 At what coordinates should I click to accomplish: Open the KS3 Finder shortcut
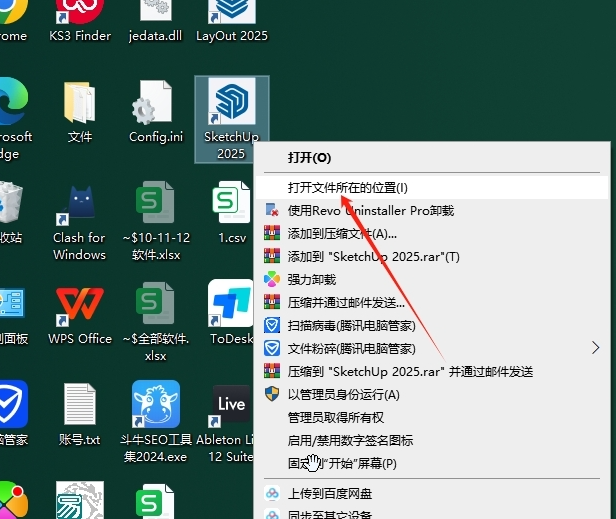point(80,22)
